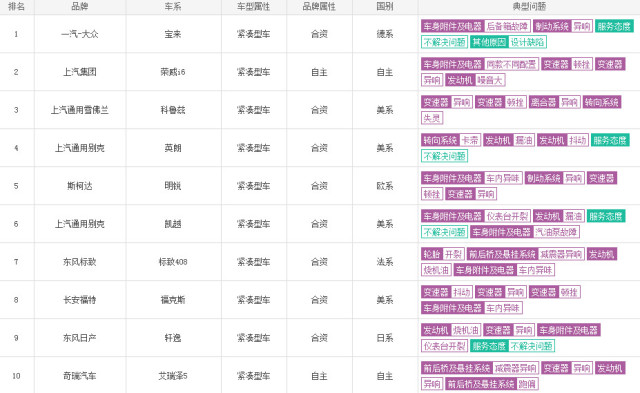Image resolution: width=640 pixels, height=393 pixels.
Task: Click the 一汽-大众 brand name
Action: [x=80, y=34]
